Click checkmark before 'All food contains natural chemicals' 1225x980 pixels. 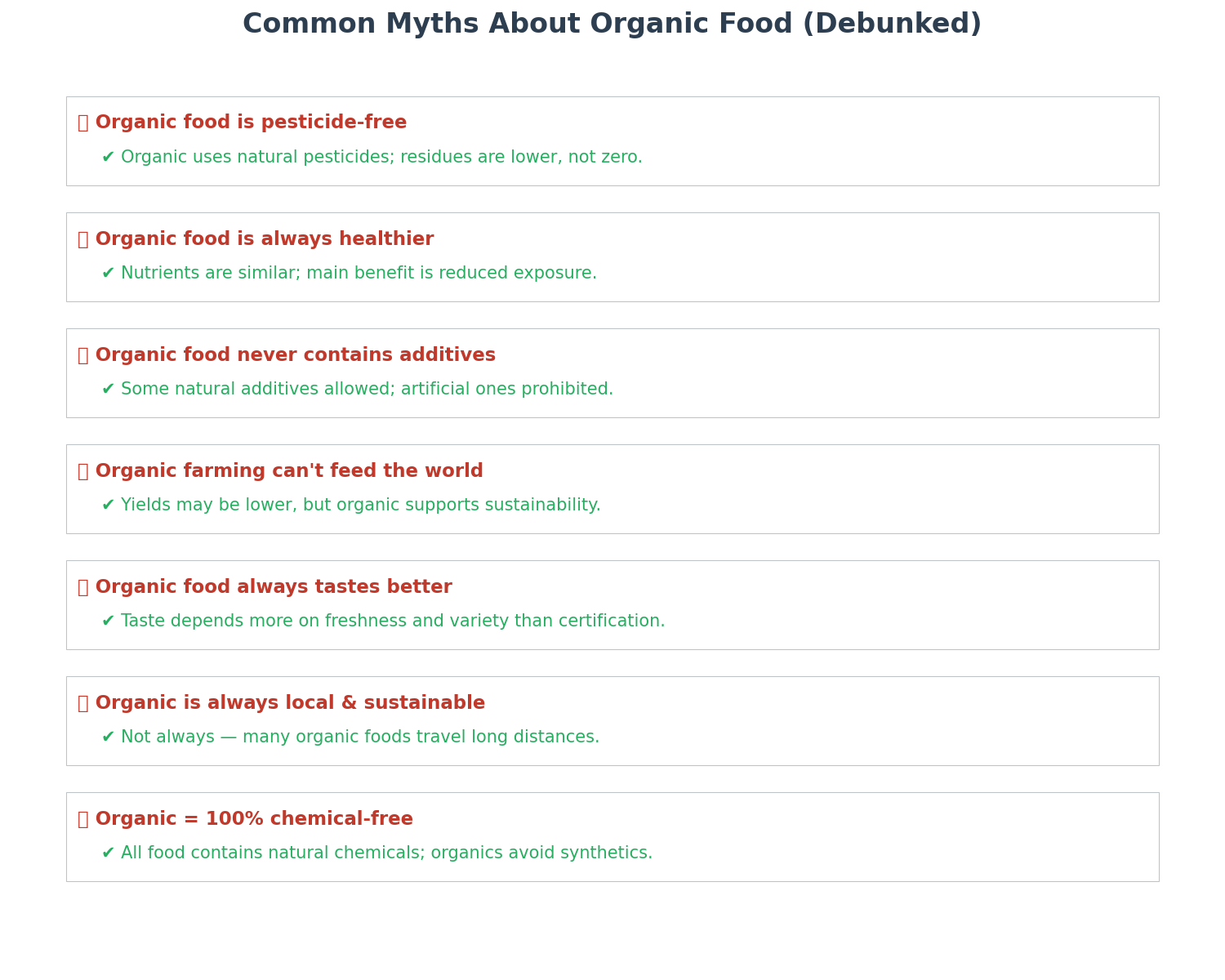click(x=108, y=853)
